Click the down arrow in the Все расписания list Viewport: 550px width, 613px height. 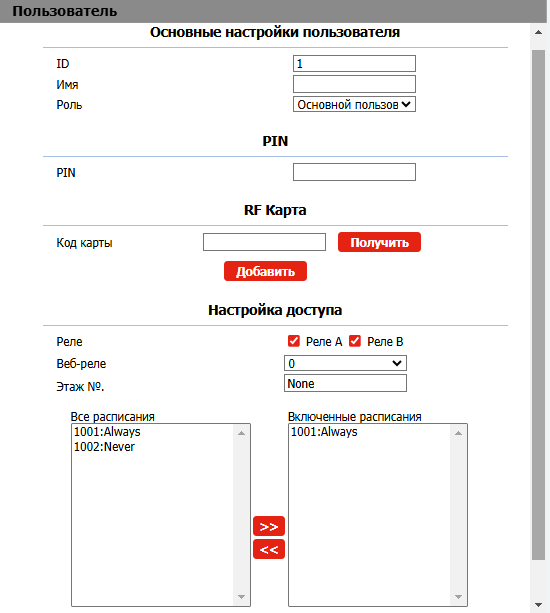[x=241, y=597]
